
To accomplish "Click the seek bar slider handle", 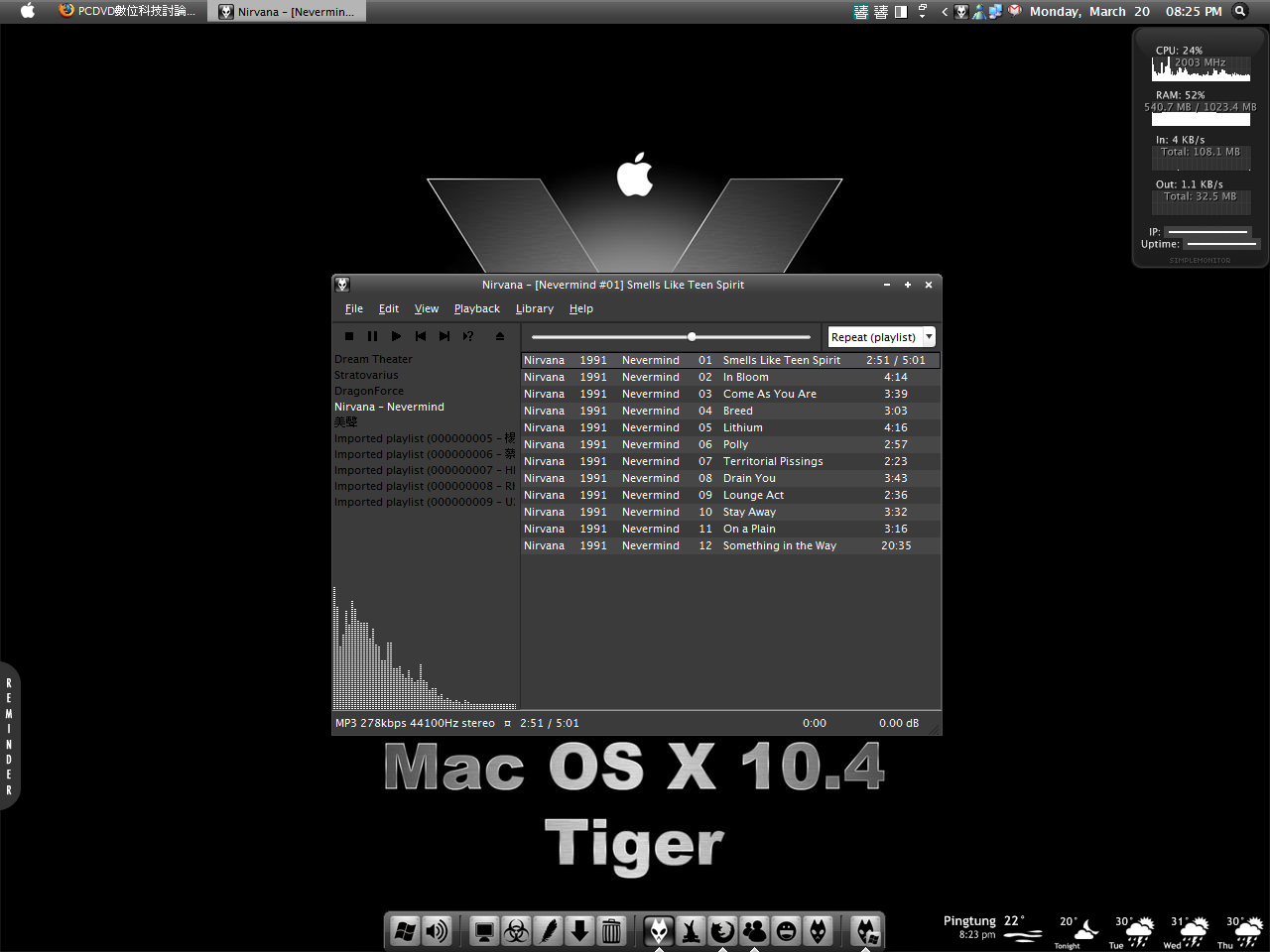I will (x=692, y=336).
